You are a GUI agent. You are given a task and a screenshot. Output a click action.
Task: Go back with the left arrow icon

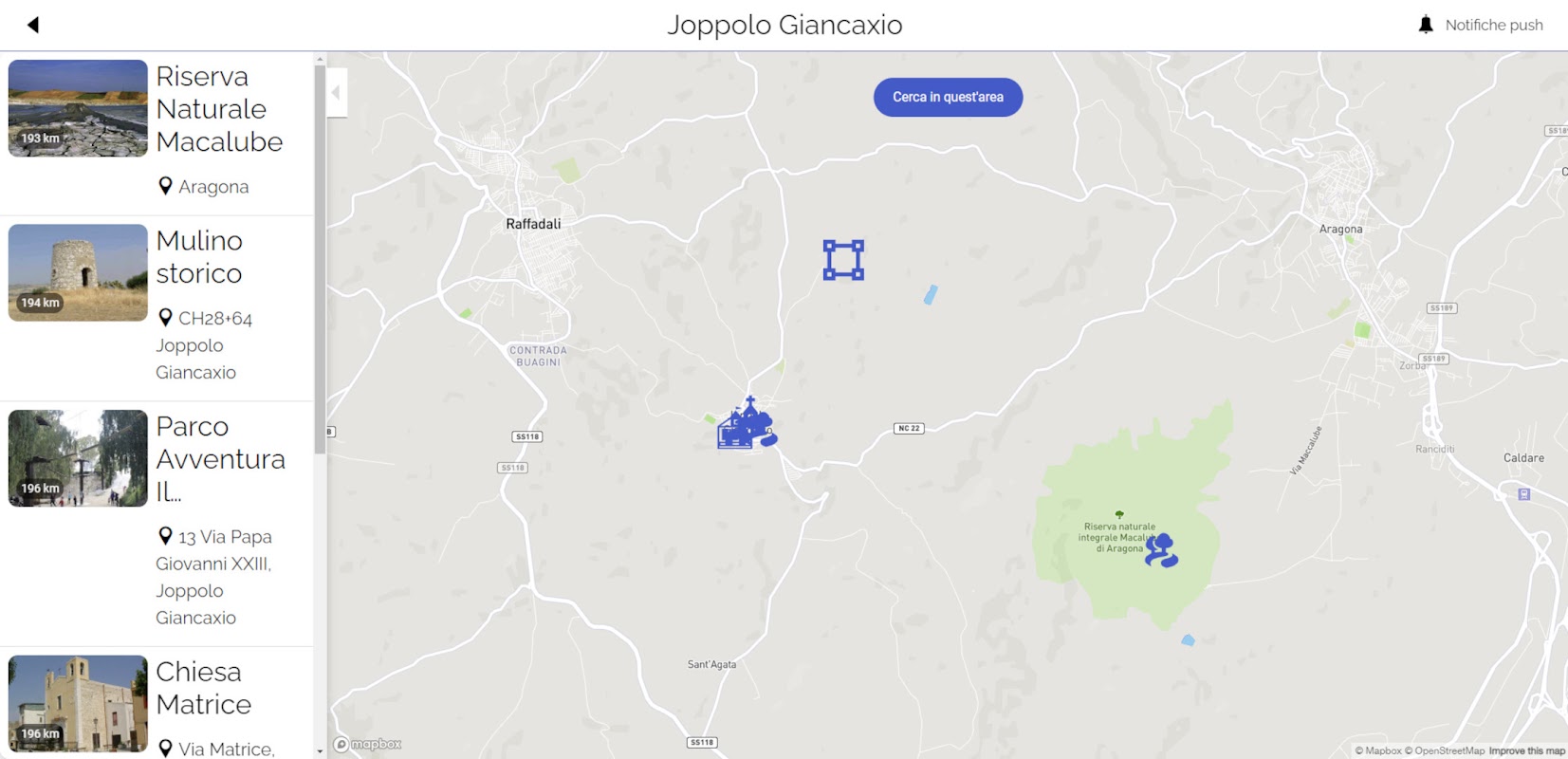[x=33, y=25]
